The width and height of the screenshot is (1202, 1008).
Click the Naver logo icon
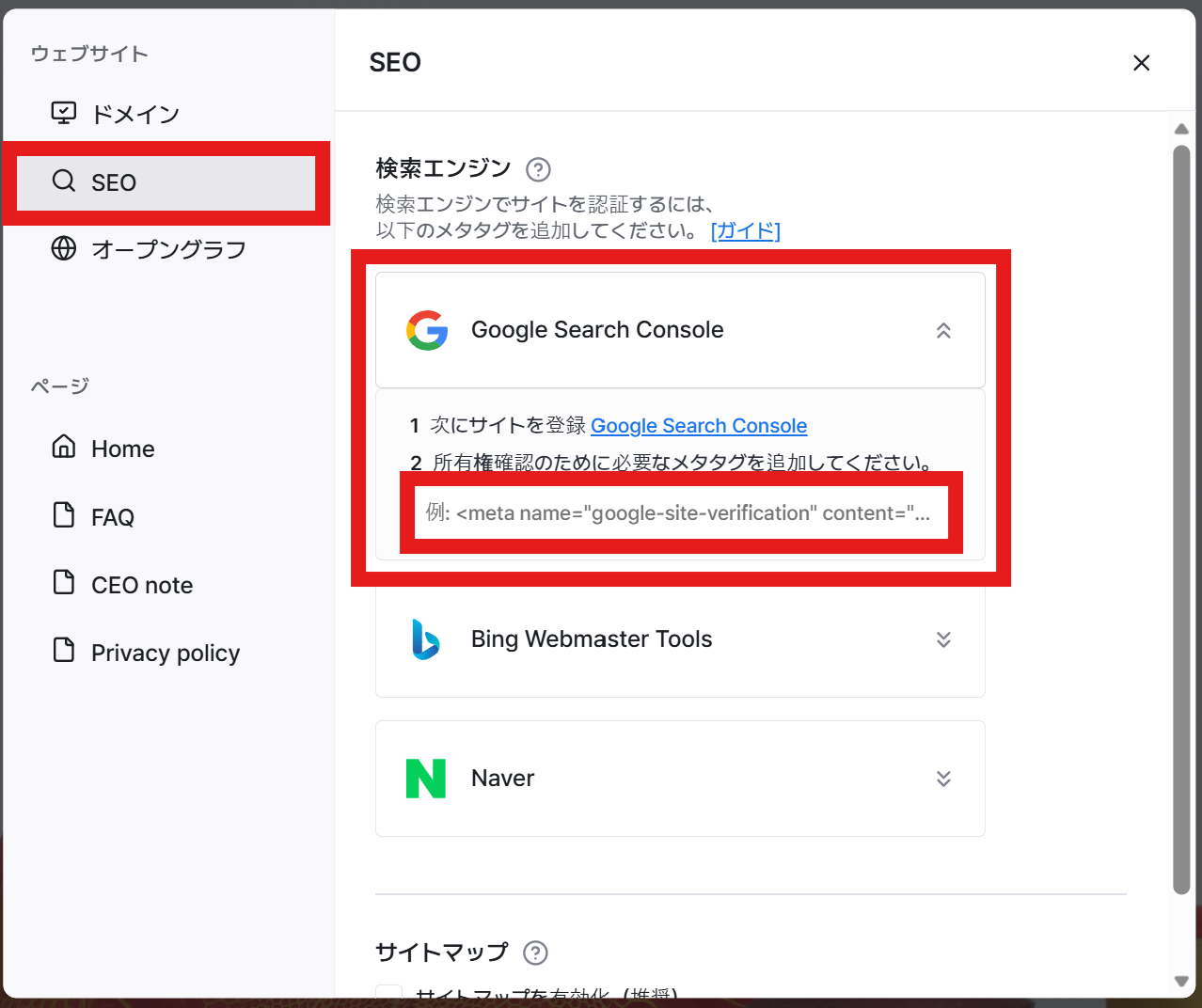[426, 779]
